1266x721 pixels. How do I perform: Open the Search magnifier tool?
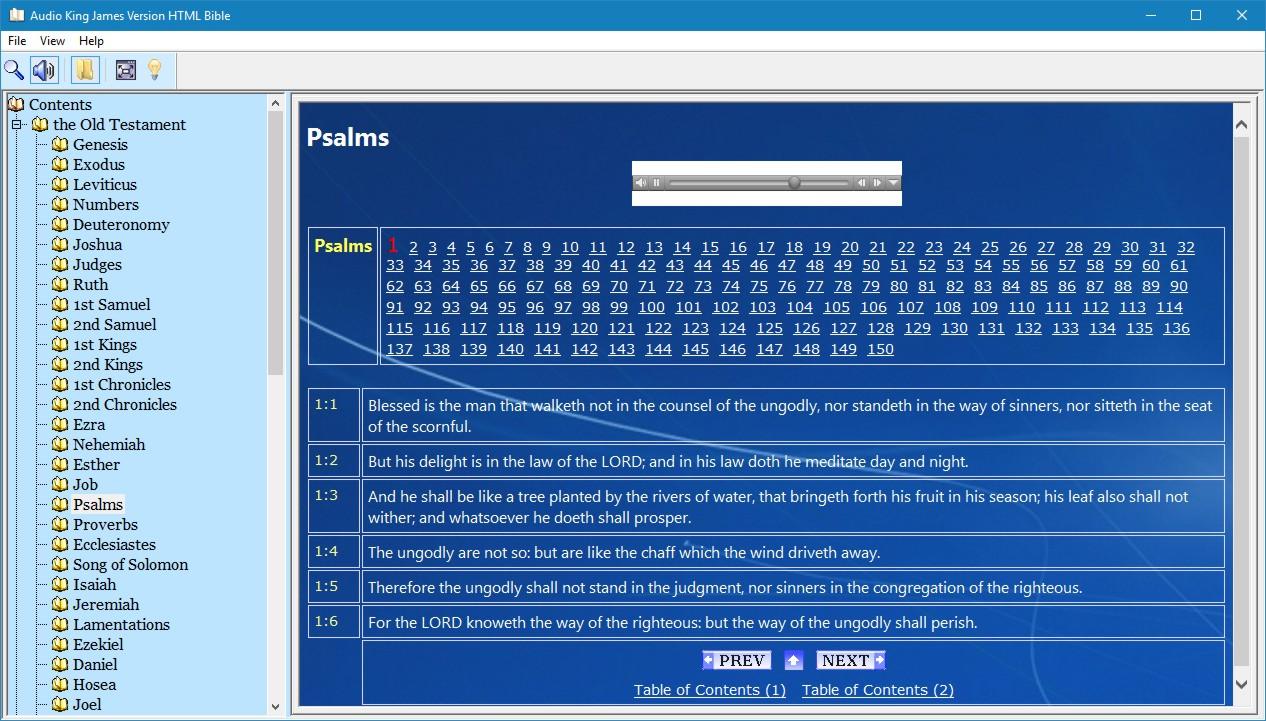coord(14,70)
